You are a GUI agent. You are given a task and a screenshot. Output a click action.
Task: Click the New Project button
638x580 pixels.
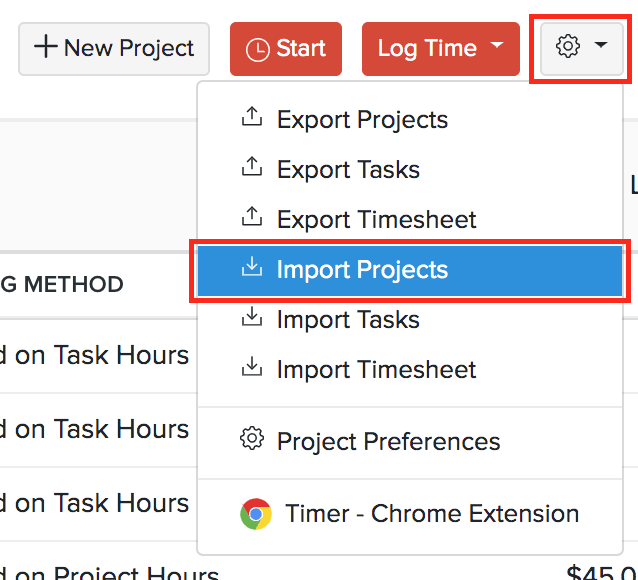(x=113, y=48)
